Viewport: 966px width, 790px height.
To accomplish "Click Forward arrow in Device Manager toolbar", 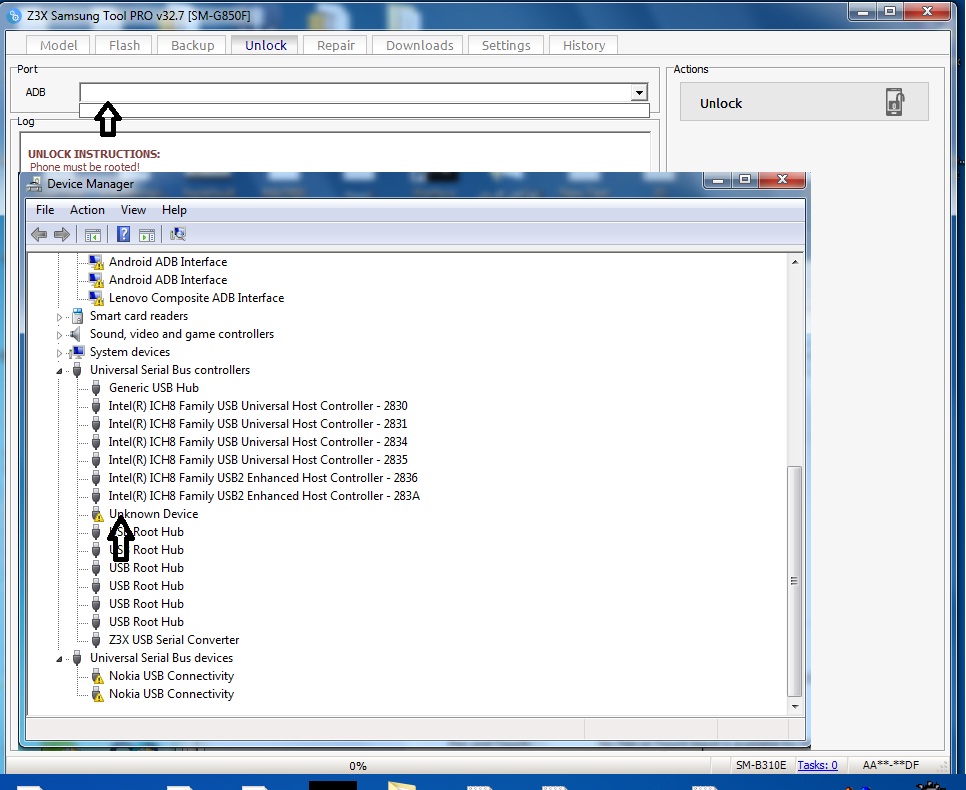I will 62,234.
